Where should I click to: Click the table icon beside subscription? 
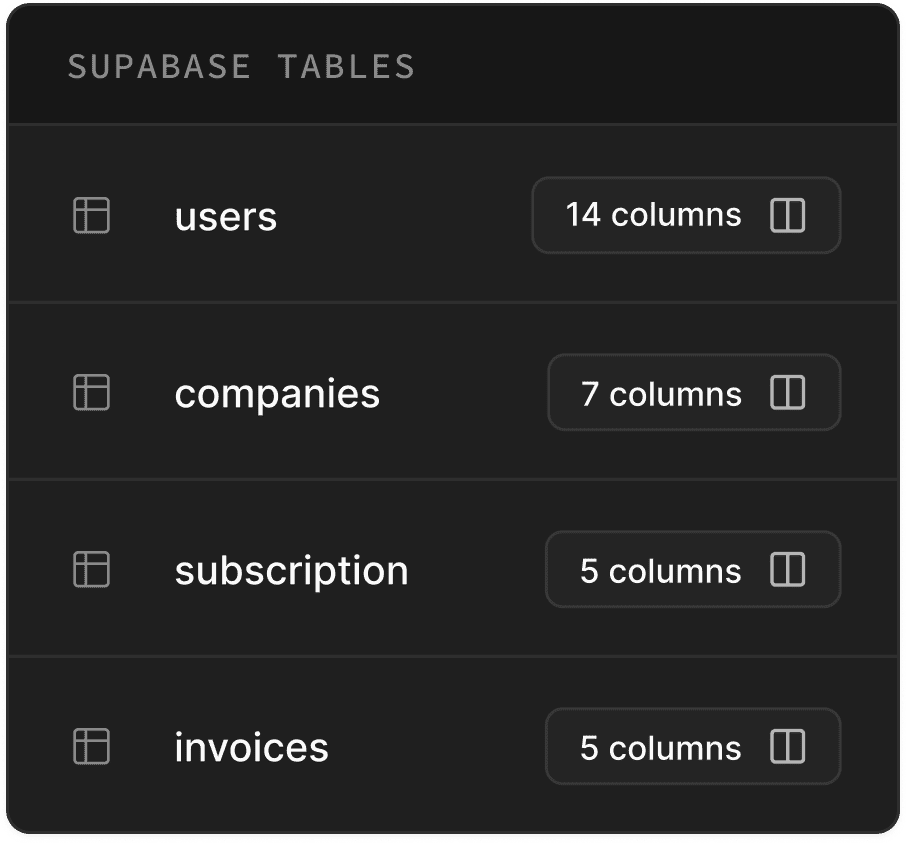click(x=91, y=569)
